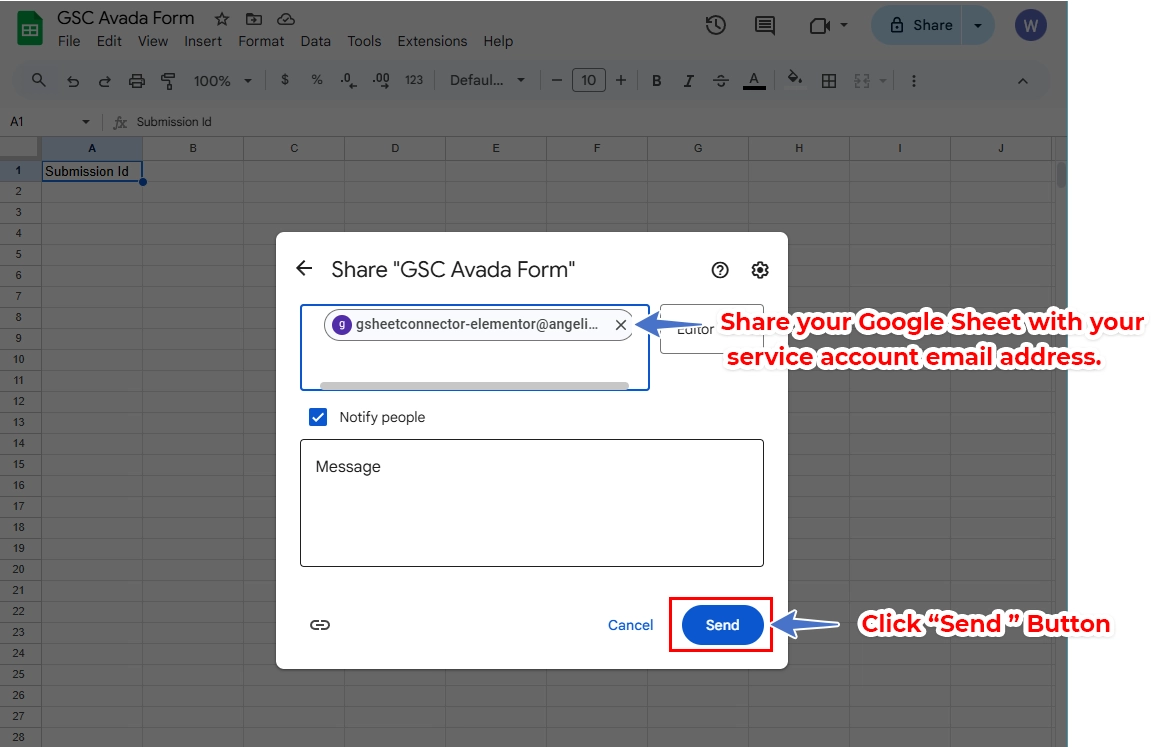Viewport: 1160px width, 747px height.
Task: Toggle bold formatting in the toolbar
Action: coord(656,80)
